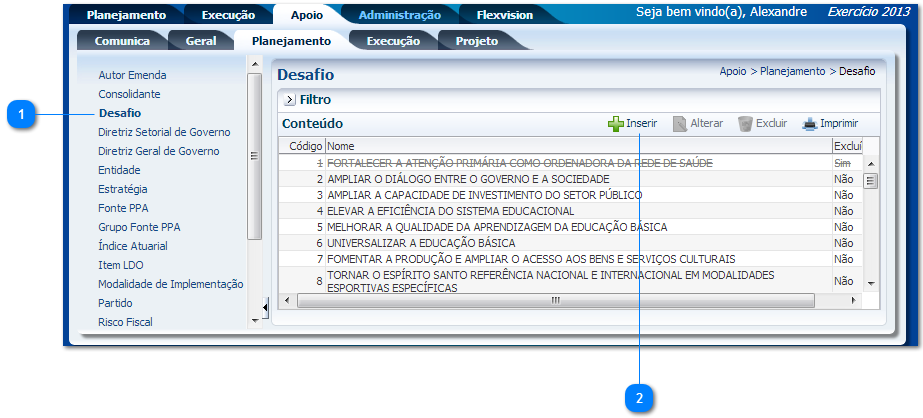
Task: Collapse the sidebar with the black arrow handle
Action: click(265, 307)
